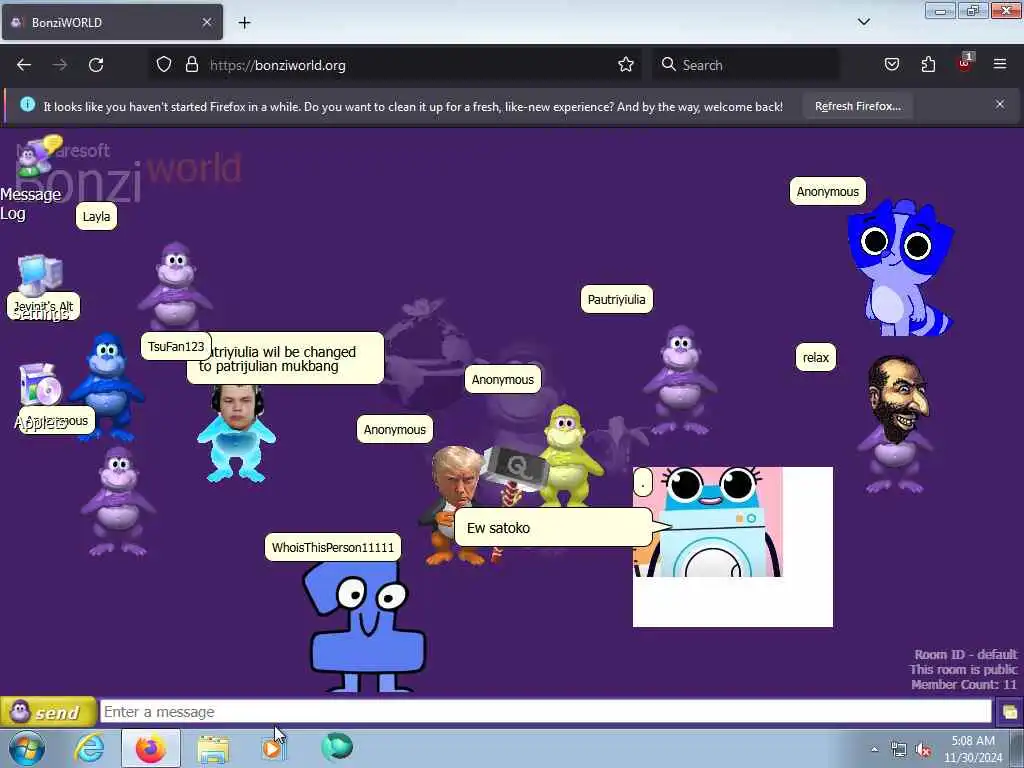Show hidden tray icons arrow
The height and width of the screenshot is (768, 1024).
pyautogui.click(x=874, y=749)
